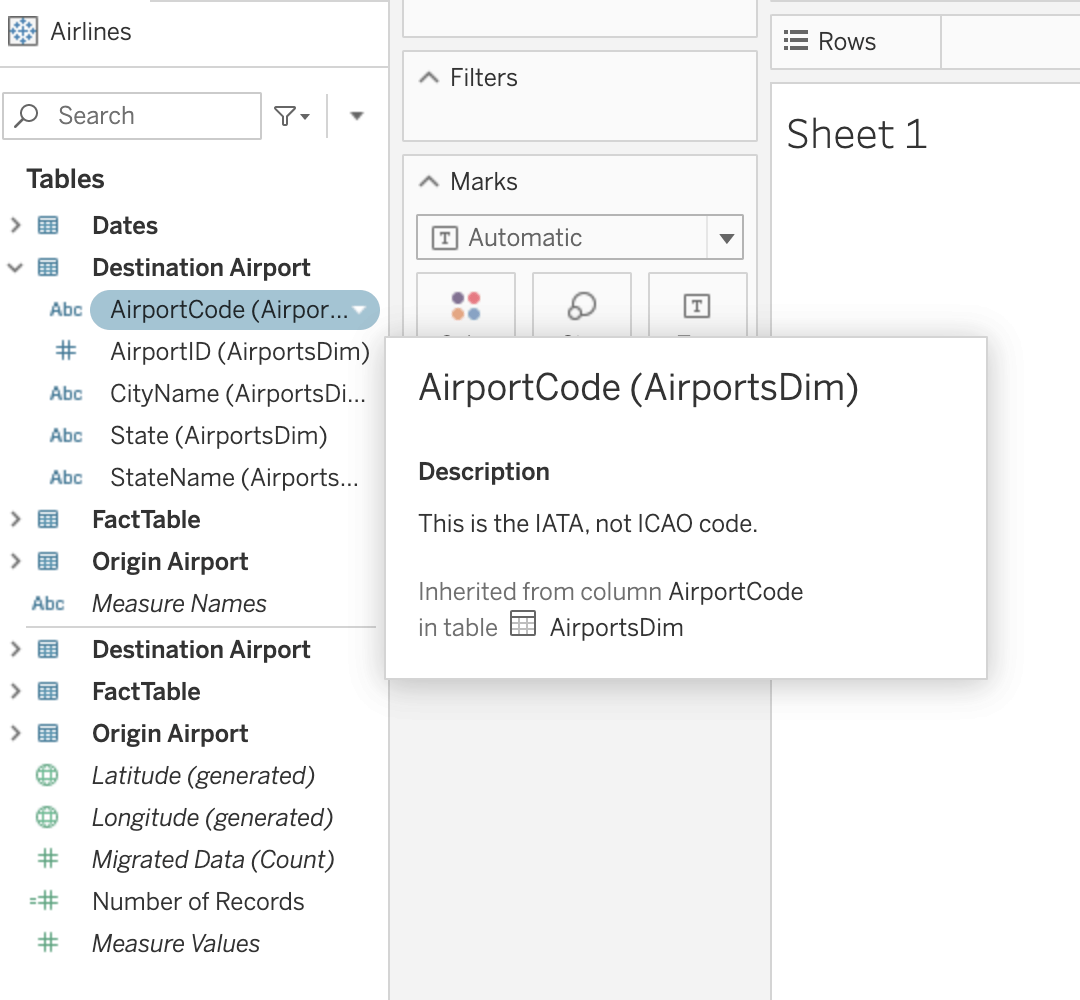Expand the first FactTable entry
The width and height of the screenshot is (1080, 1000).
[x=15, y=520]
